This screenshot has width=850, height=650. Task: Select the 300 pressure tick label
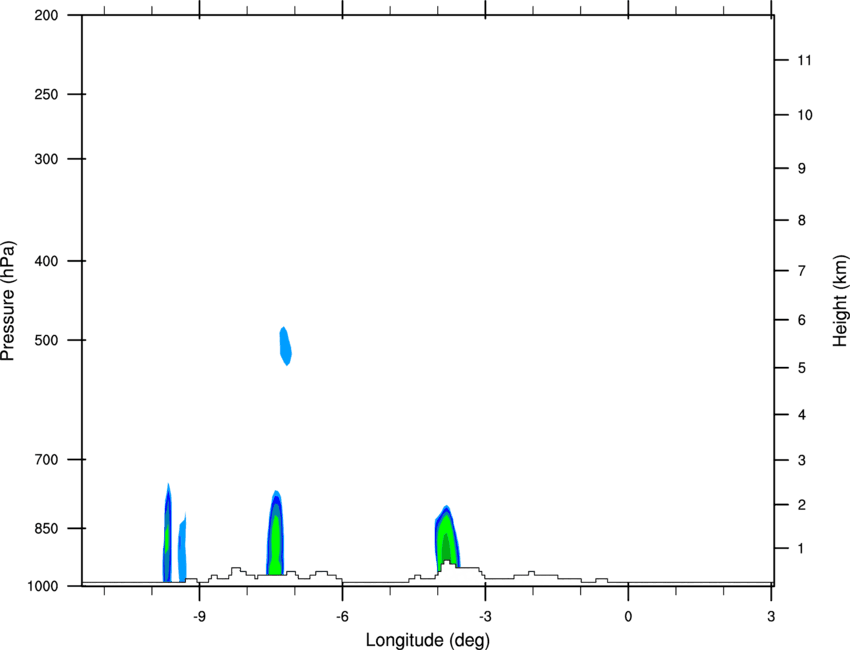(x=46, y=159)
